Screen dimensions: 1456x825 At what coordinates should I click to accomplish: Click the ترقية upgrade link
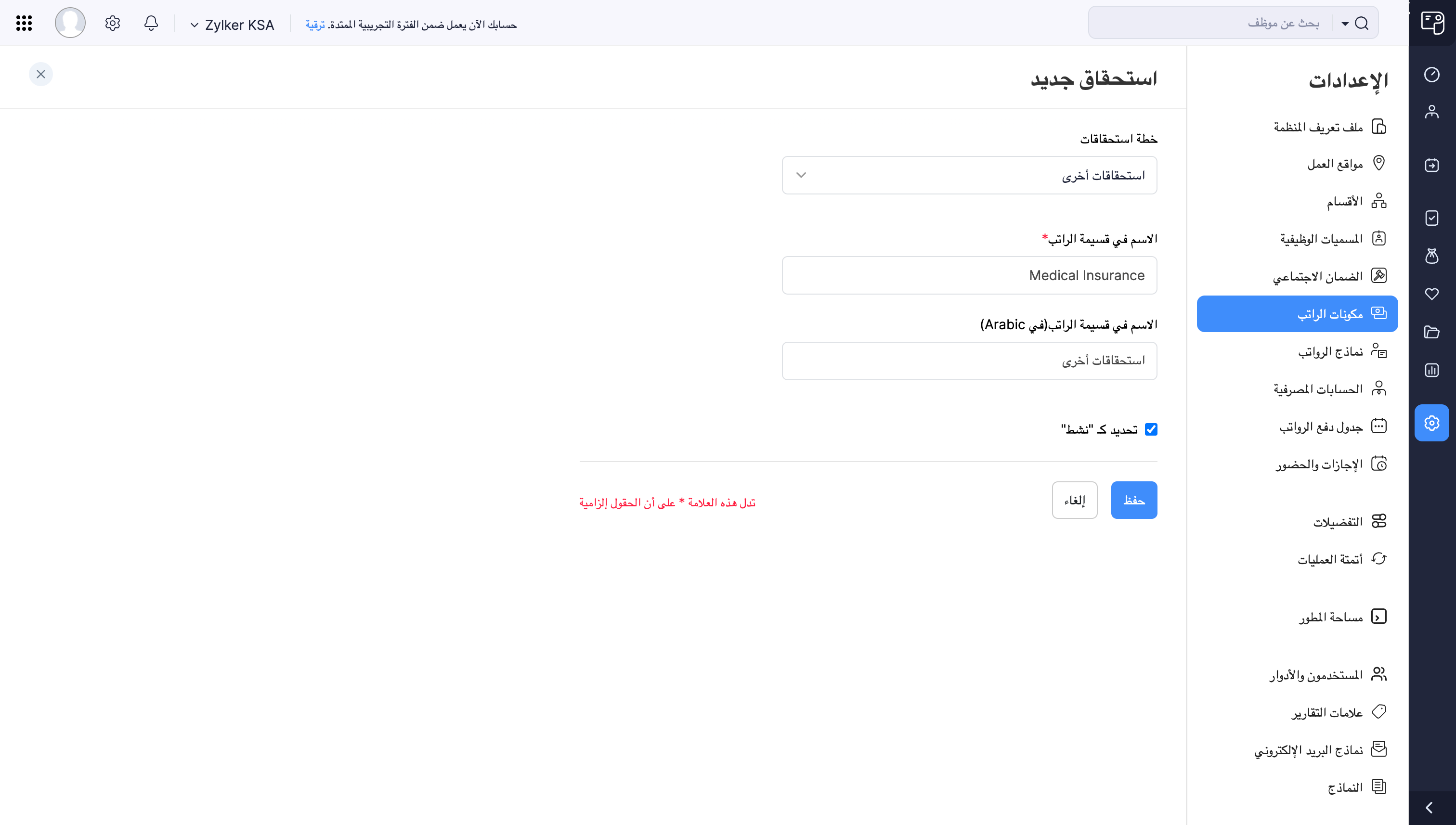[x=315, y=25]
